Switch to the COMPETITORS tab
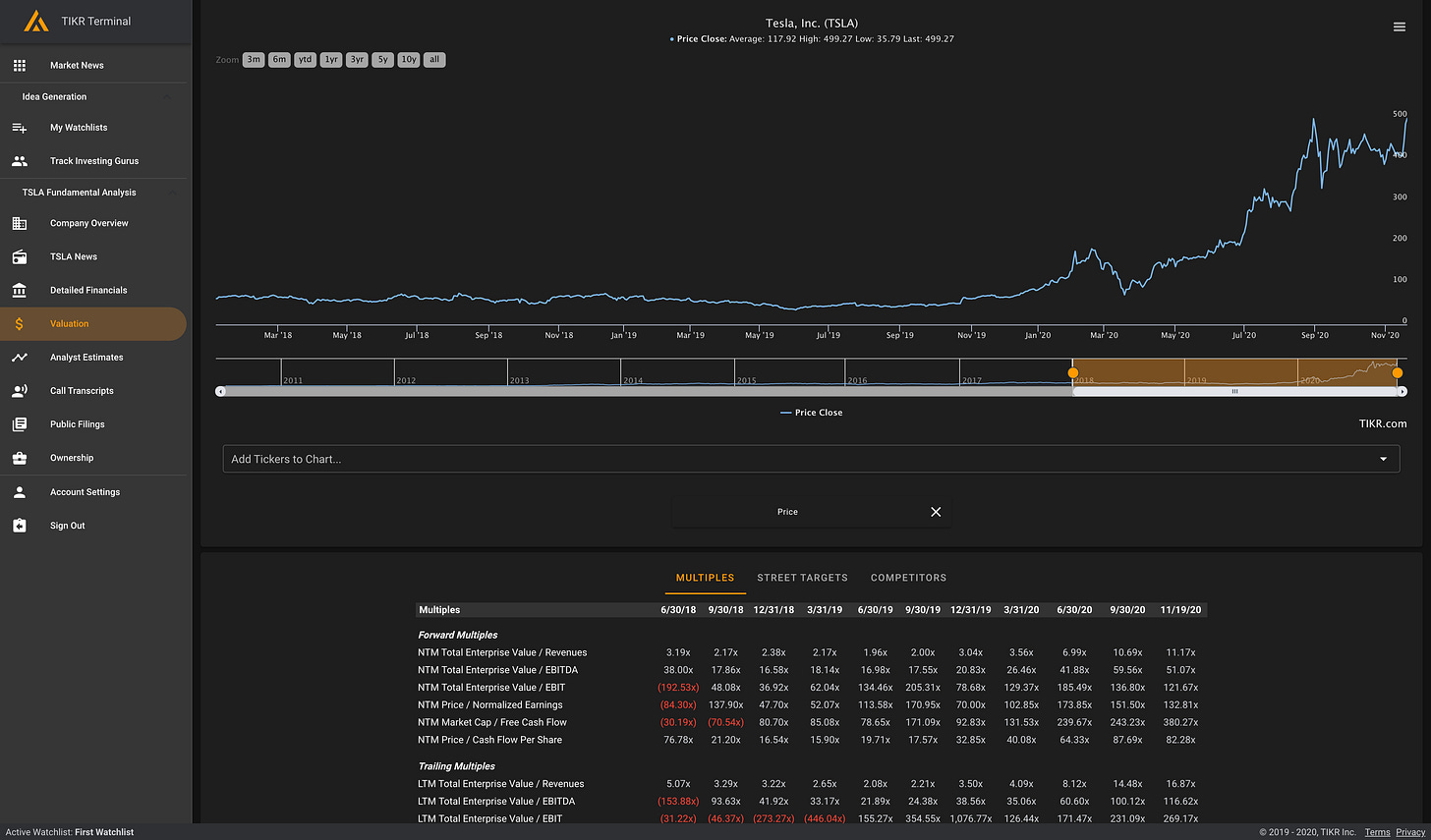 908,578
